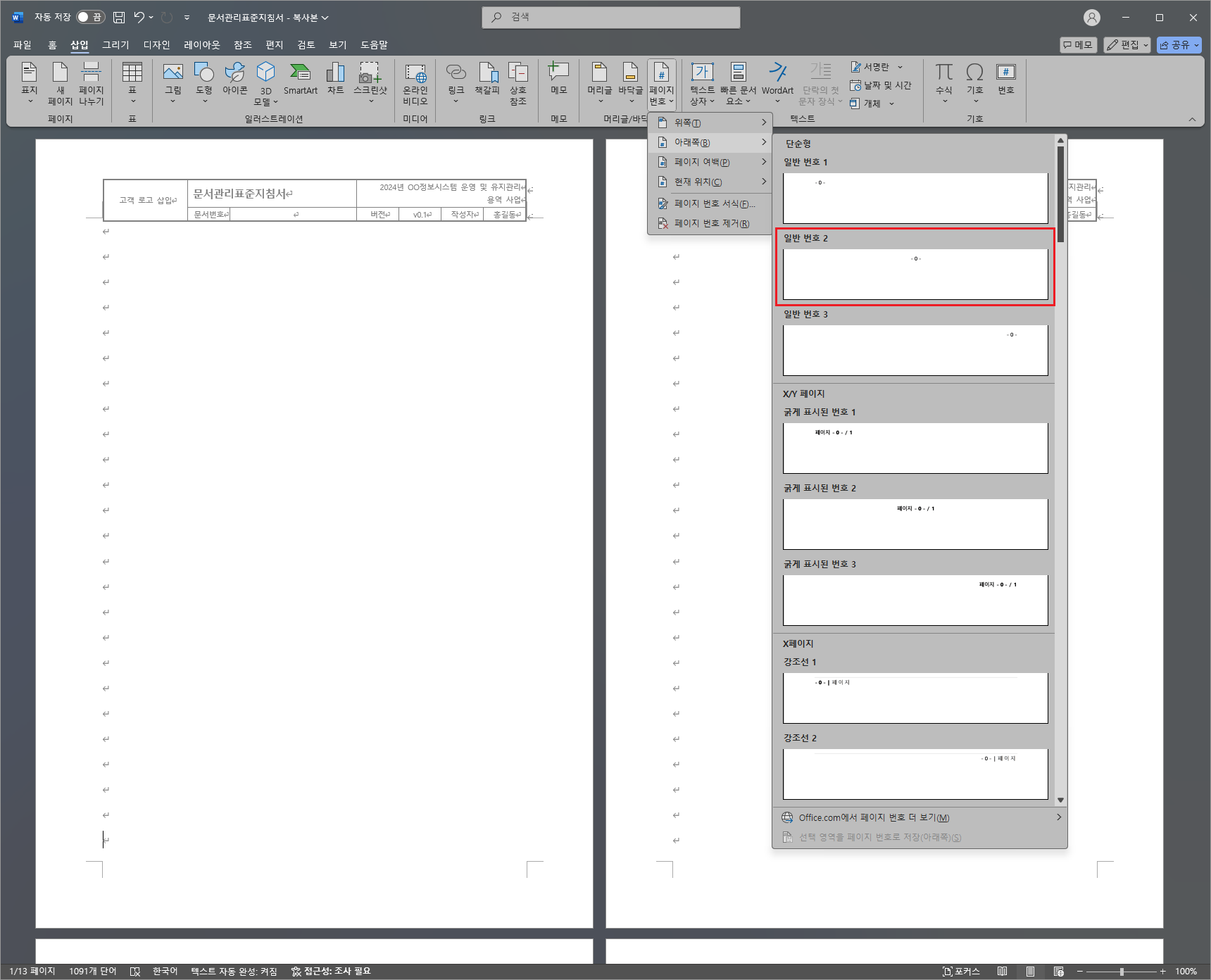Viewport: 1211px width, 980px height.
Task: Insert date and time (날짜 및 시간)
Action: pyautogui.click(x=880, y=85)
